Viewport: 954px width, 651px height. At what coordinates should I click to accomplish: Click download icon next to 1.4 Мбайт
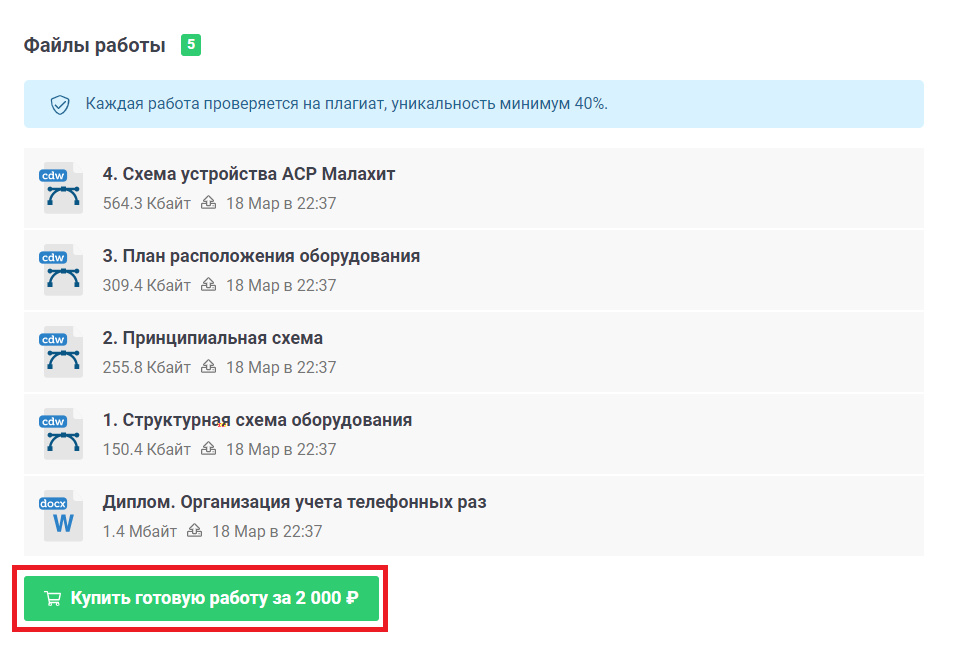(x=194, y=531)
